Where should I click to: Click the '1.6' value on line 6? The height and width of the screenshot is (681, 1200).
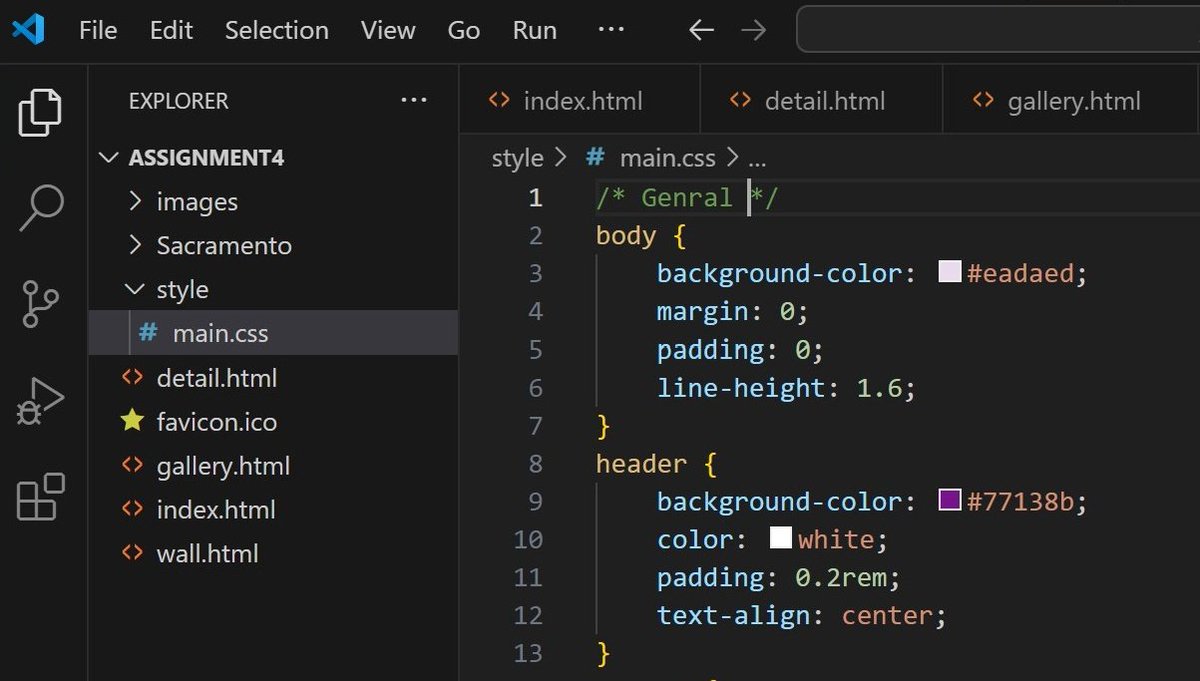[879, 388]
